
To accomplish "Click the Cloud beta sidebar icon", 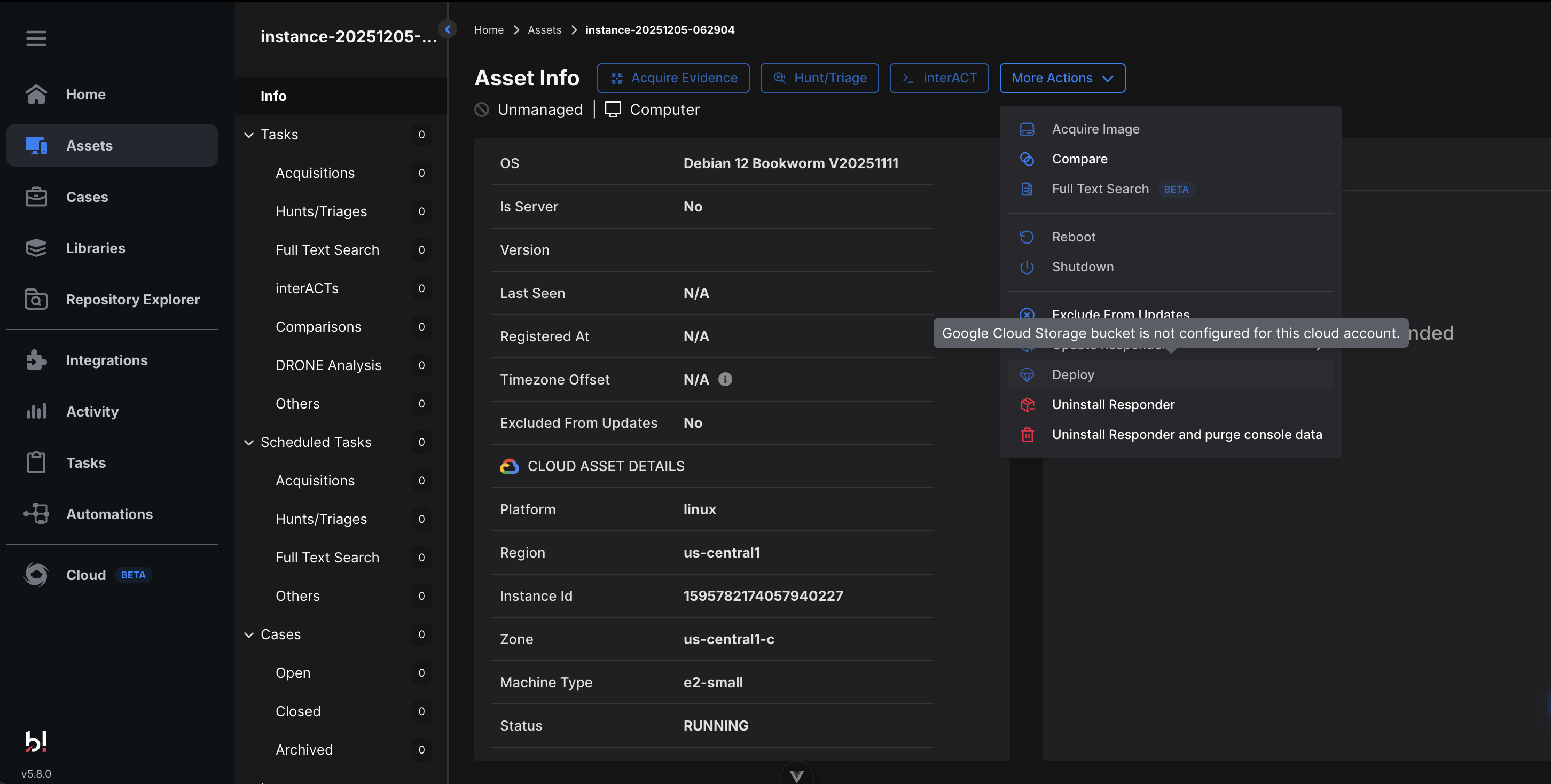I will [36, 575].
